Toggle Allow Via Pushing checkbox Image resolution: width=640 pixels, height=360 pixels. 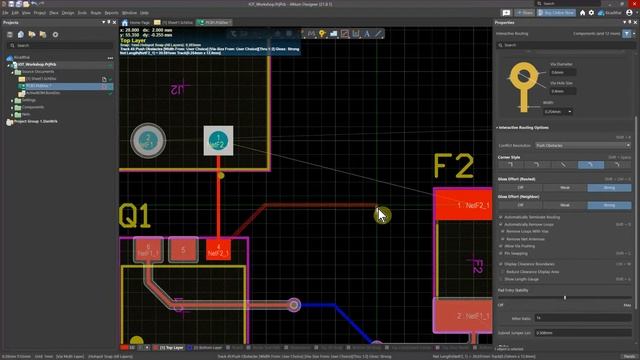click(501, 246)
